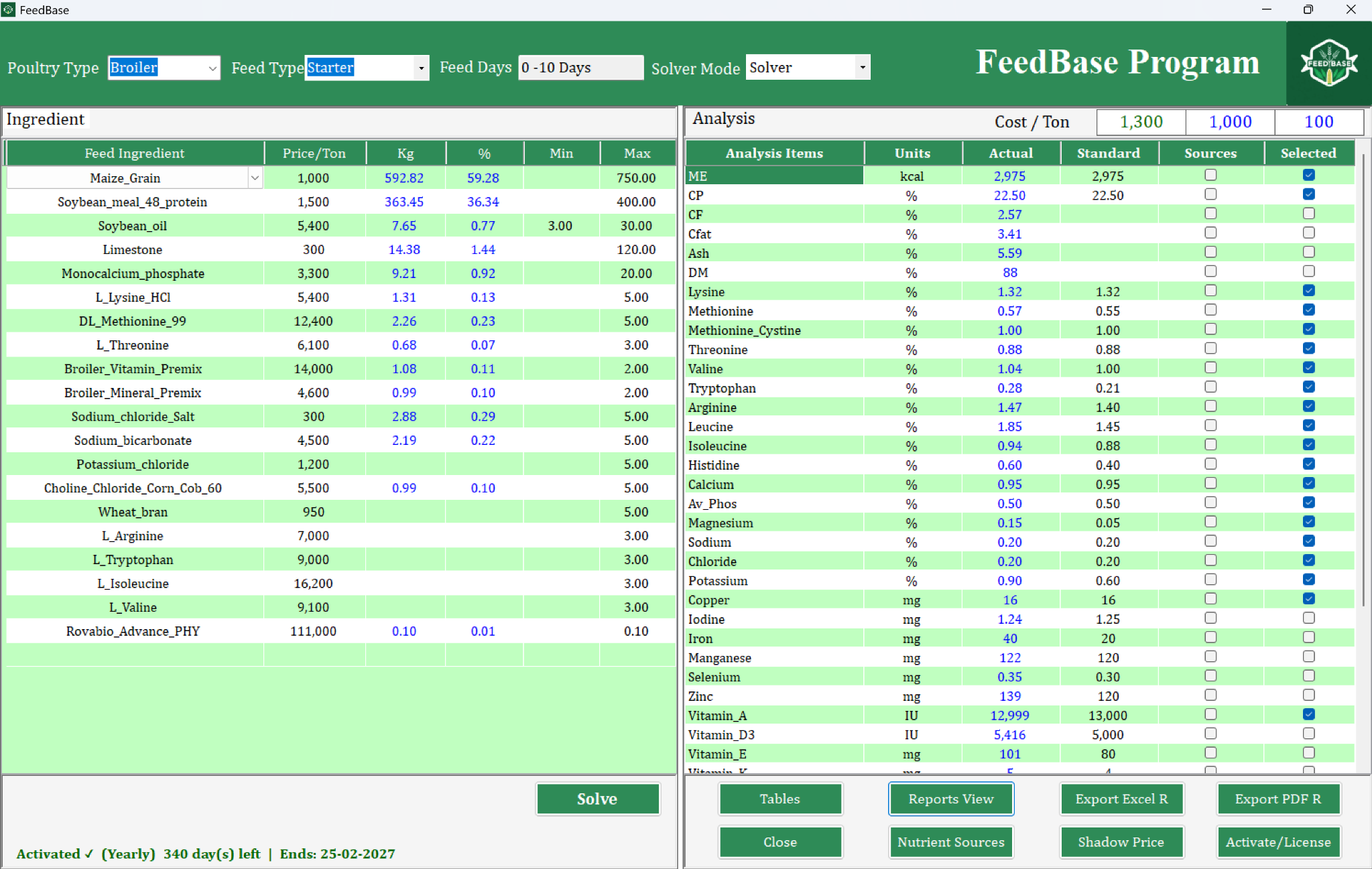Export results to PDF
This screenshot has height=869, width=1372.
[1278, 799]
